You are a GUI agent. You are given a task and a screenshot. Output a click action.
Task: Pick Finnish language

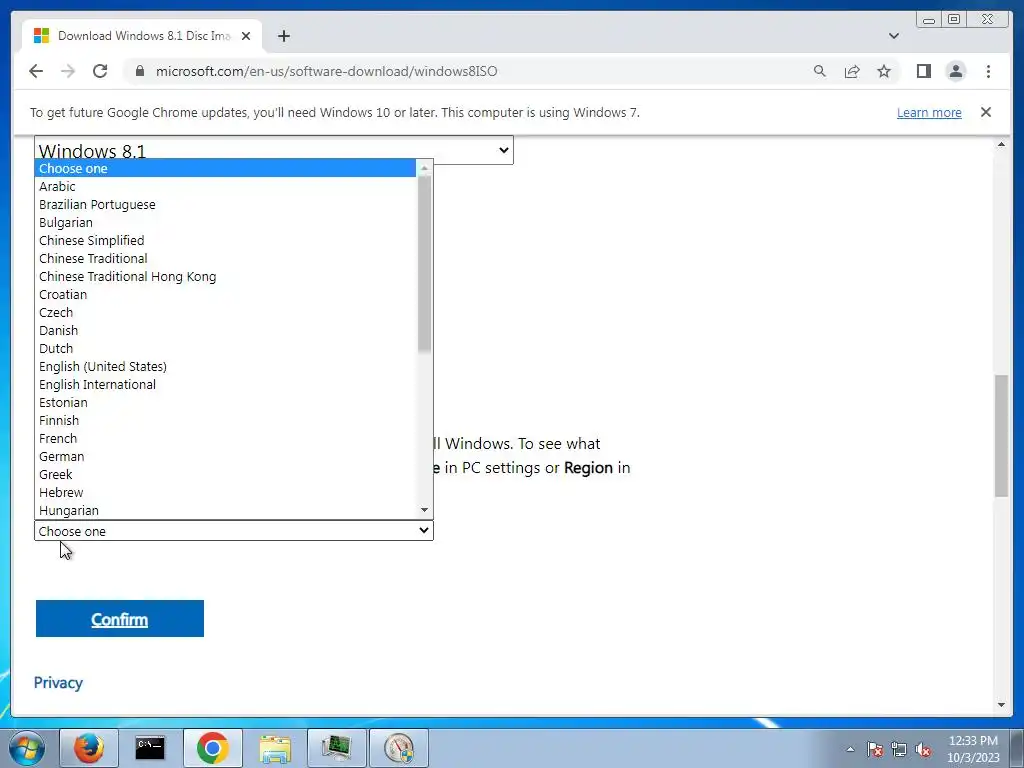coord(225,421)
